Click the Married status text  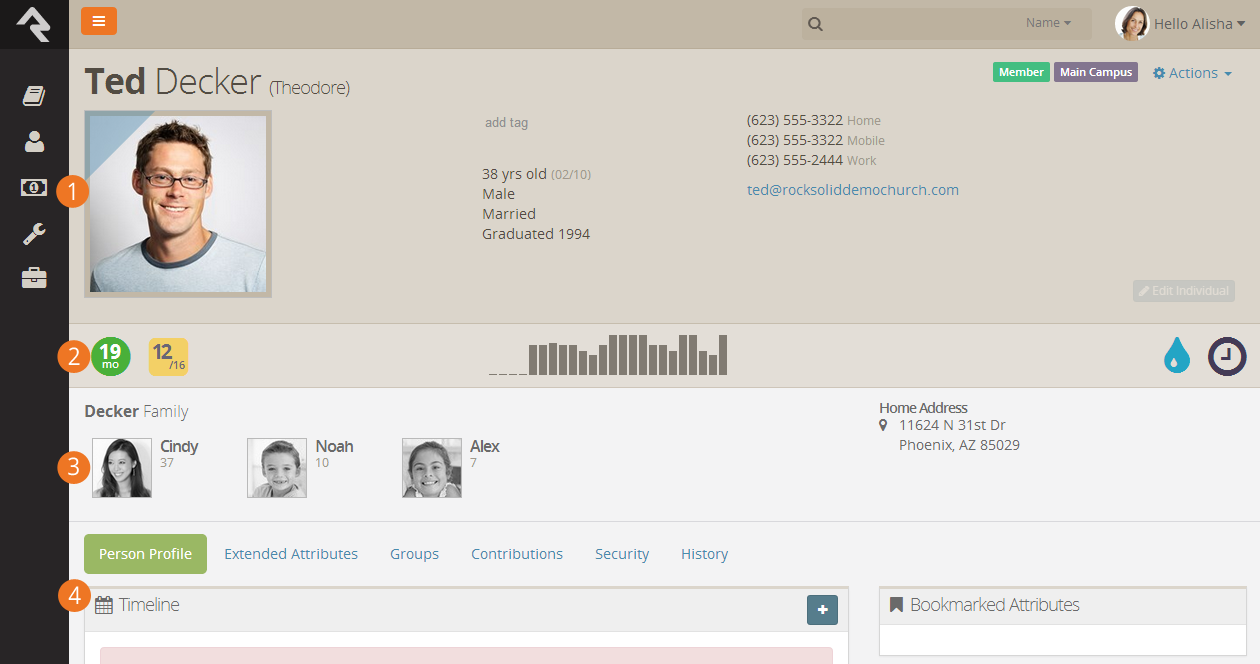point(509,214)
